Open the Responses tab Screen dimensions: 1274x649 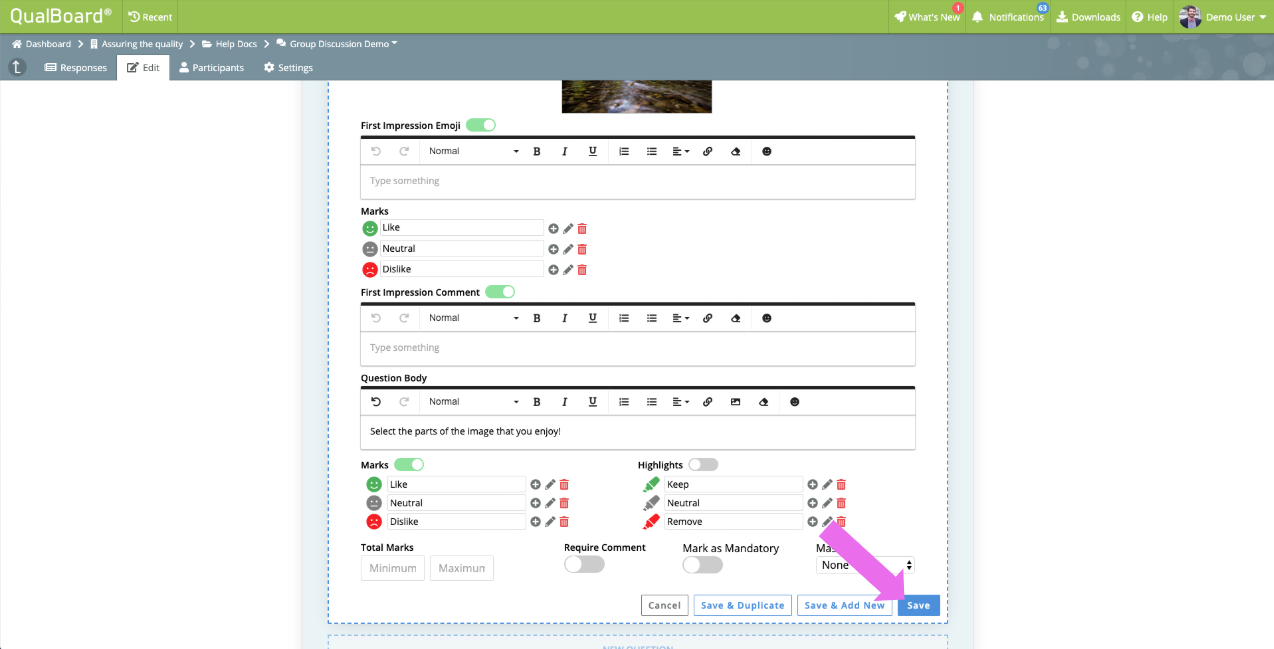[x=76, y=68]
